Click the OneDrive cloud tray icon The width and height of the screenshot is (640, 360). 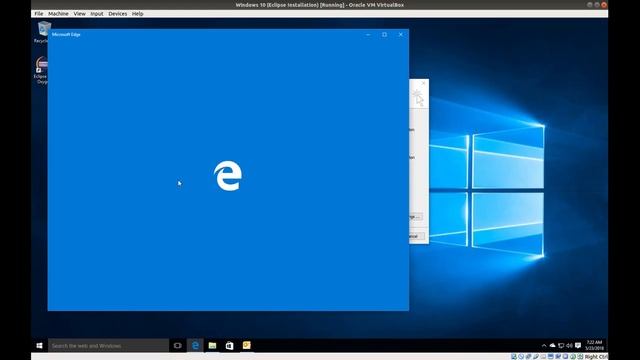pyautogui.click(x=553, y=345)
